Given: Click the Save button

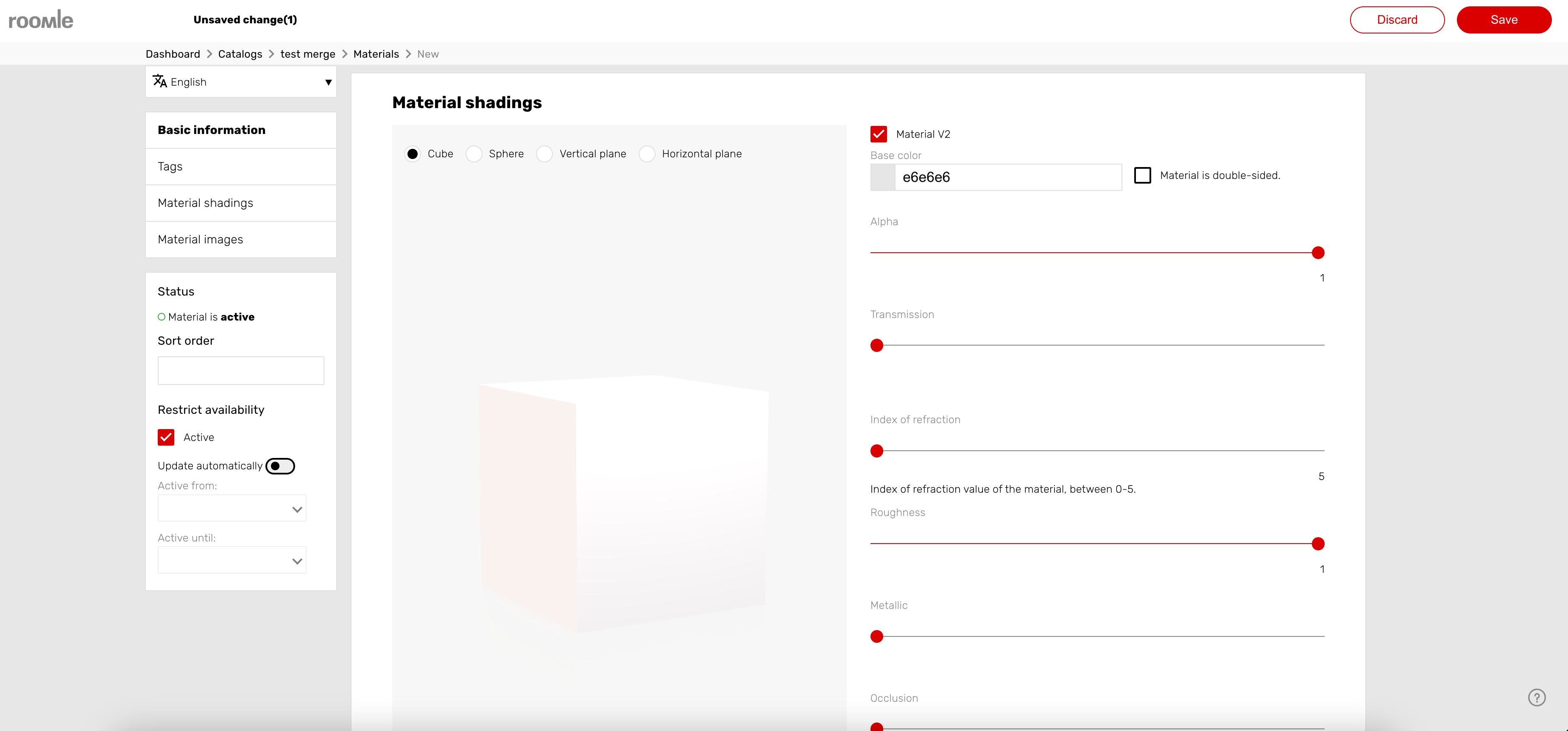Looking at the screenshot, I should [x=1504, y=20].
